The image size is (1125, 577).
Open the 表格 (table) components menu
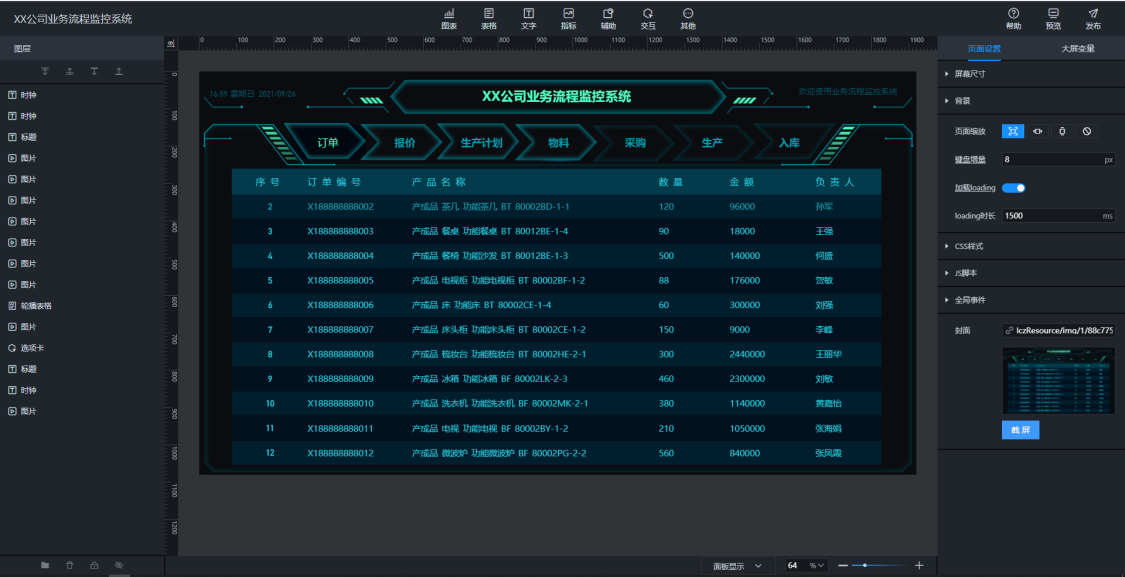click(x=489, y=18)
